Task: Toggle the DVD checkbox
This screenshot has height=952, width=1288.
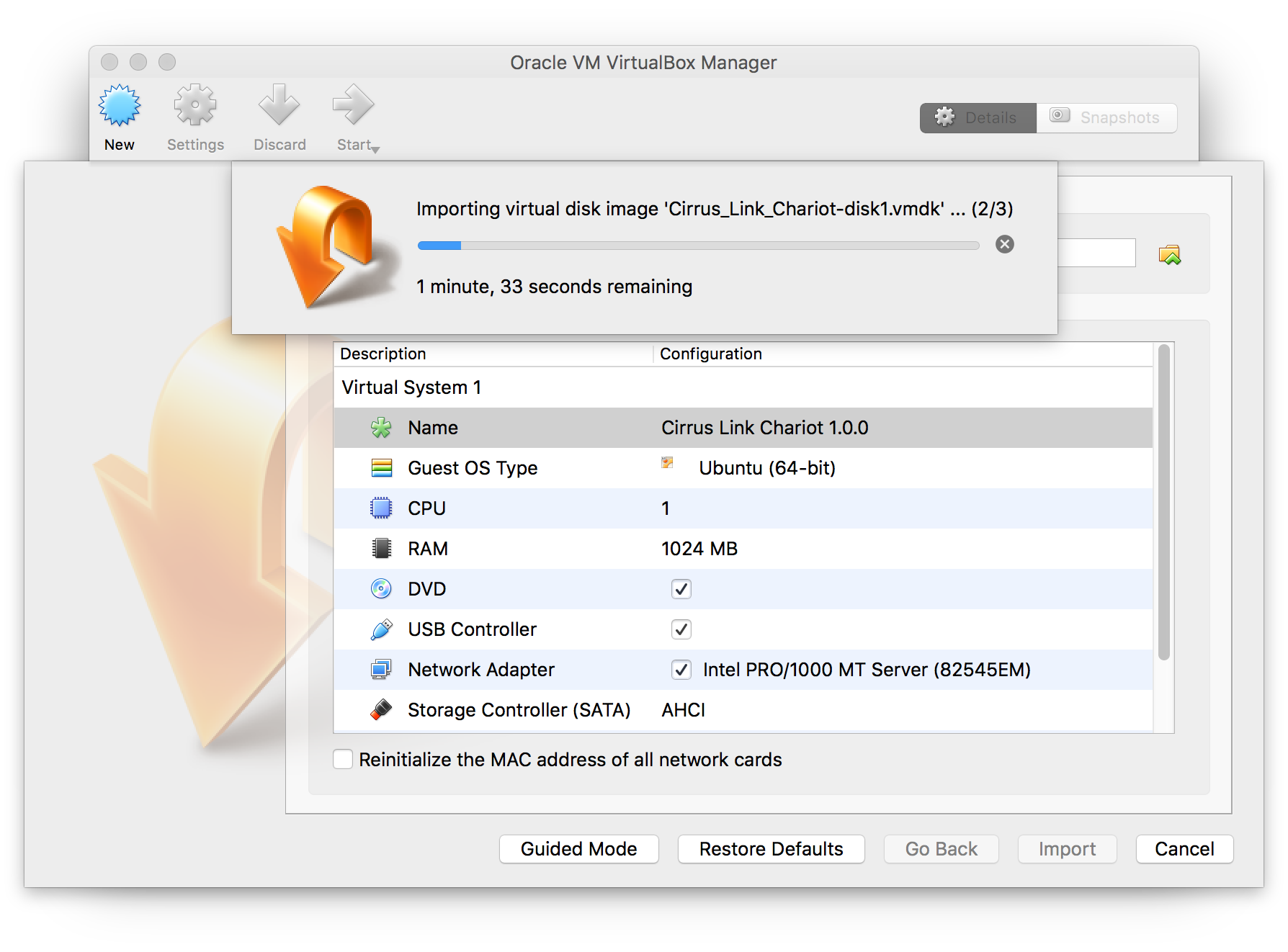Action: click(x=681, y=589)
